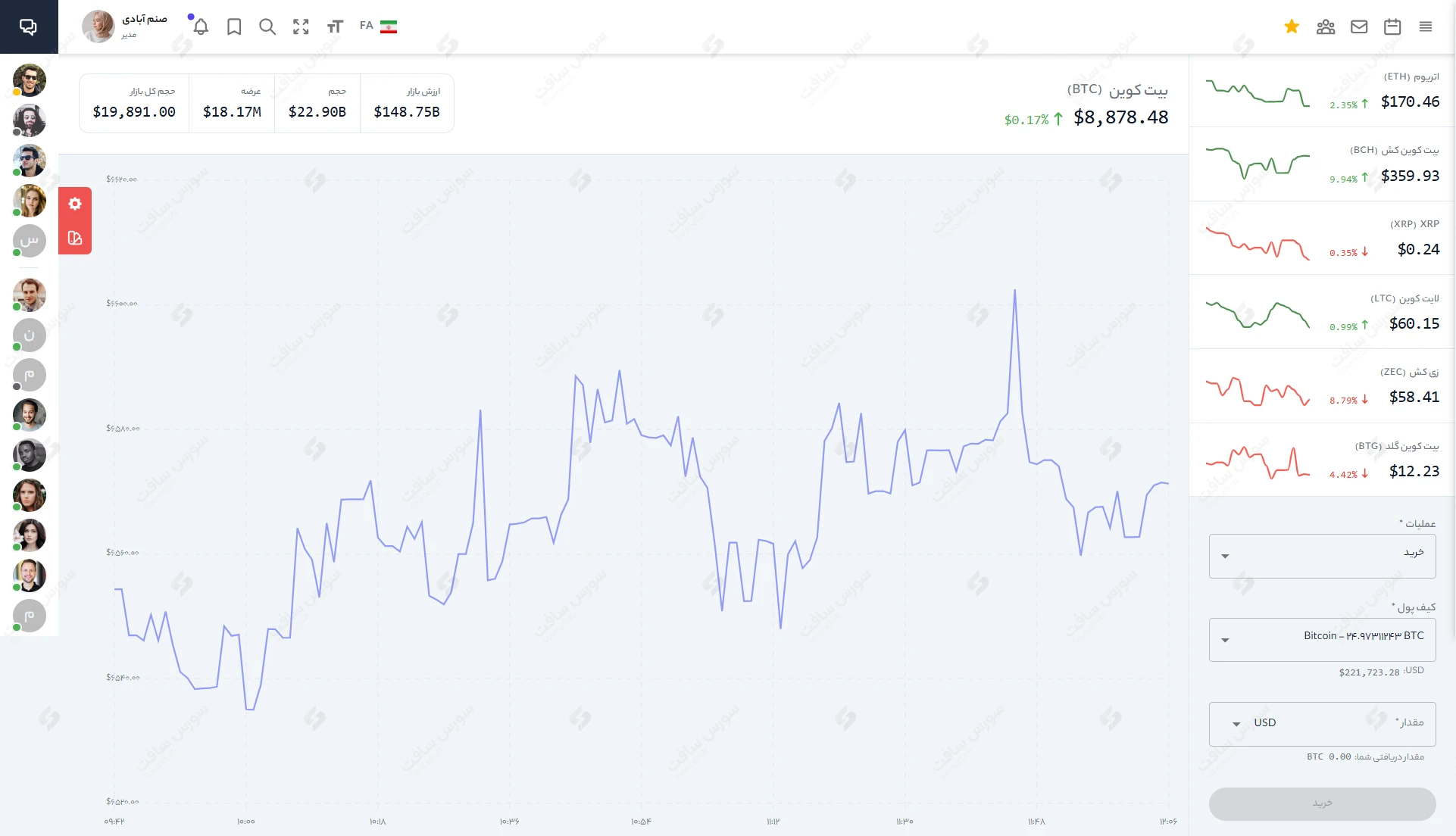Expand the Bitcoin wallet dropdown

(1322, 640)
